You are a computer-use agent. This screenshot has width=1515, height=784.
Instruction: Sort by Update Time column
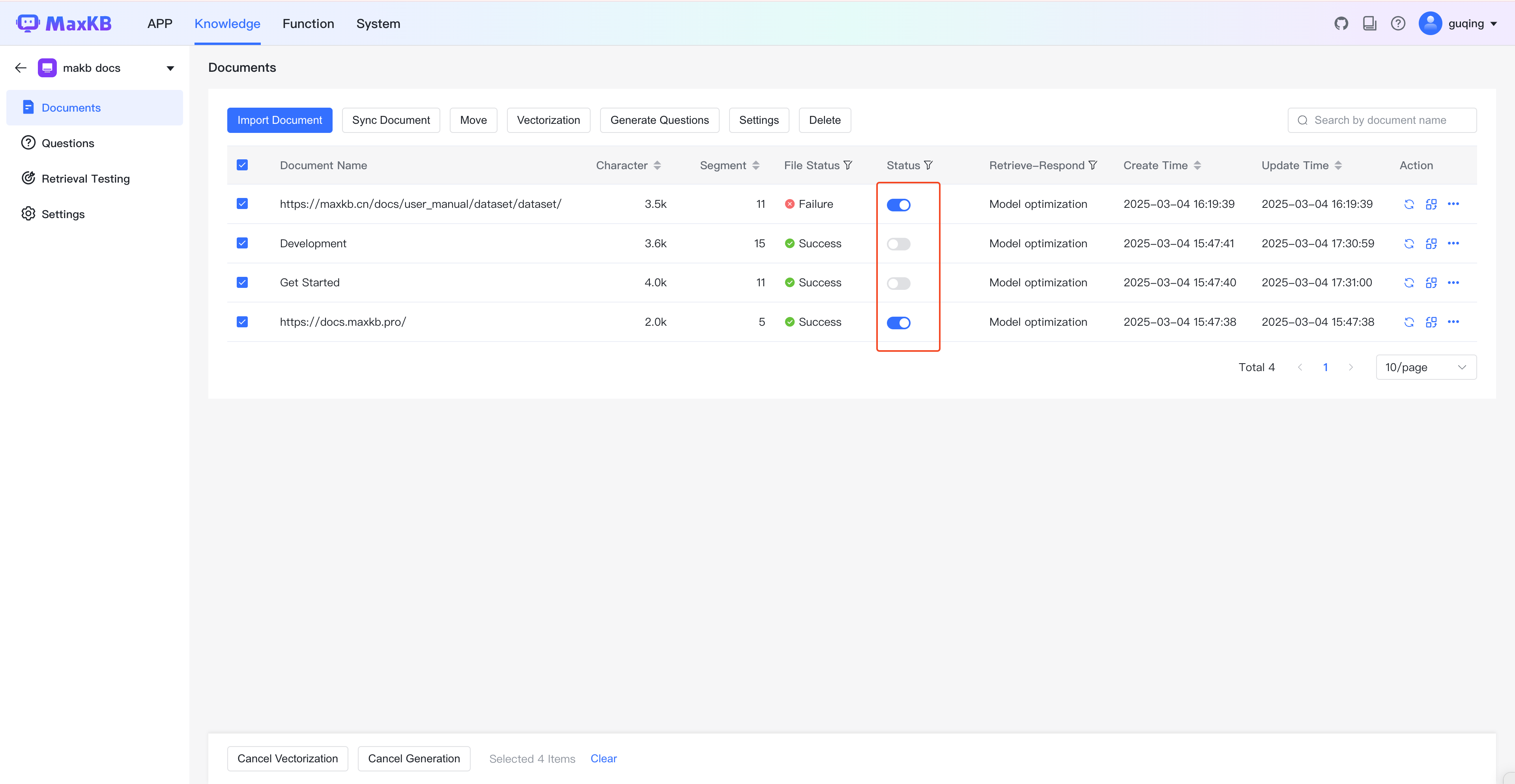(x=1338, y=166)
